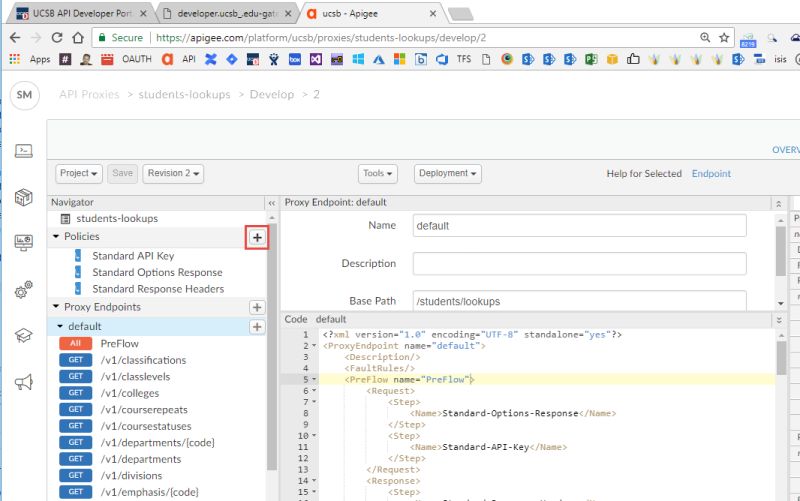Select the Standard API Key policy
The image size is (800, 501).
(133, 256)
